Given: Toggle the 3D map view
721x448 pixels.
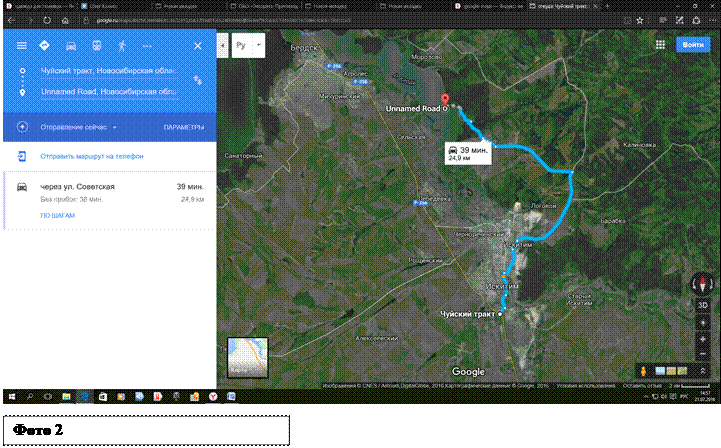Looking at the screenshot, I should tap(702, 305).
